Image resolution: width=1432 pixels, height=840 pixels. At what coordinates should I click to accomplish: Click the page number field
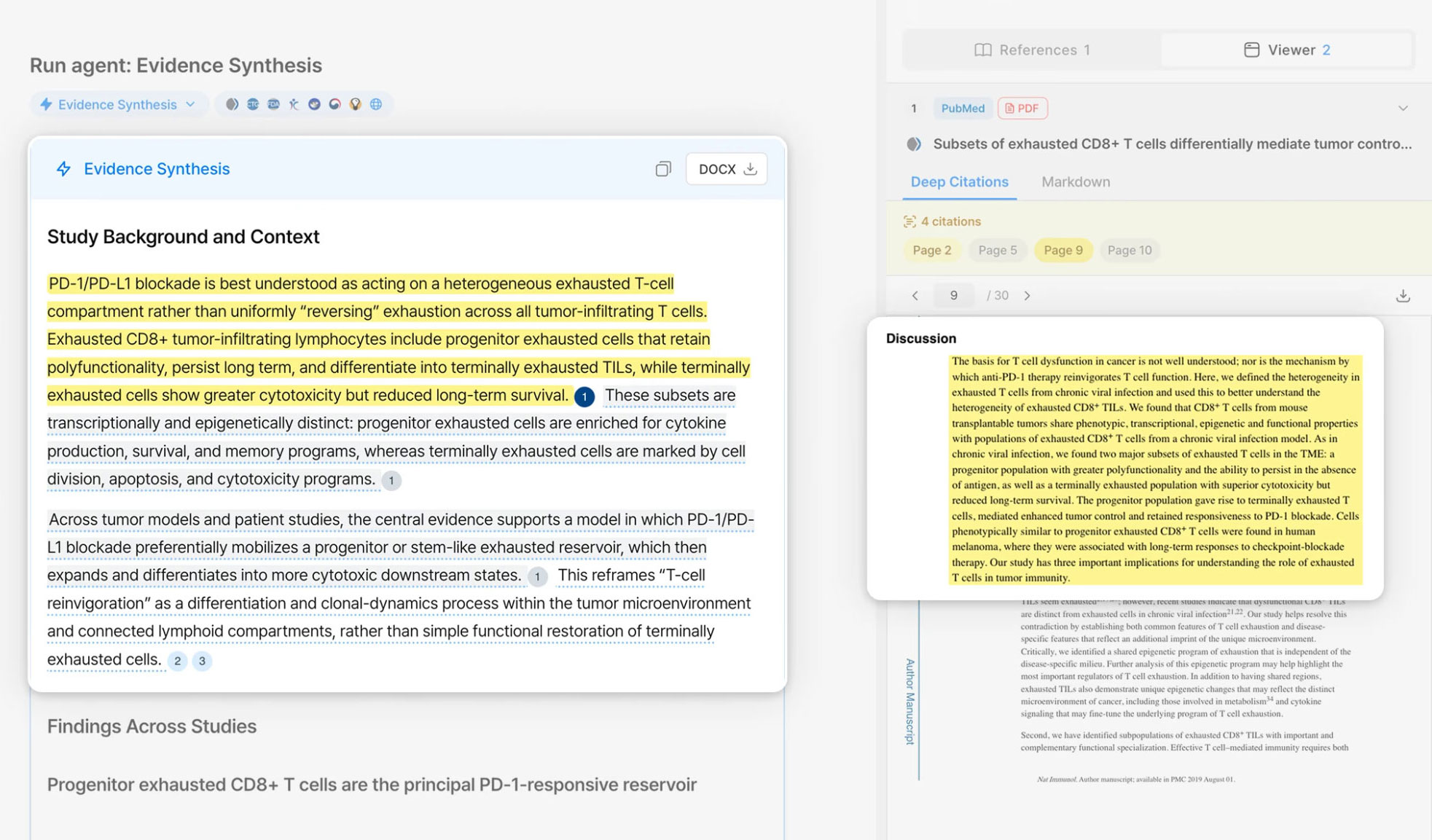pyautogui.click(x=953, y=296)
